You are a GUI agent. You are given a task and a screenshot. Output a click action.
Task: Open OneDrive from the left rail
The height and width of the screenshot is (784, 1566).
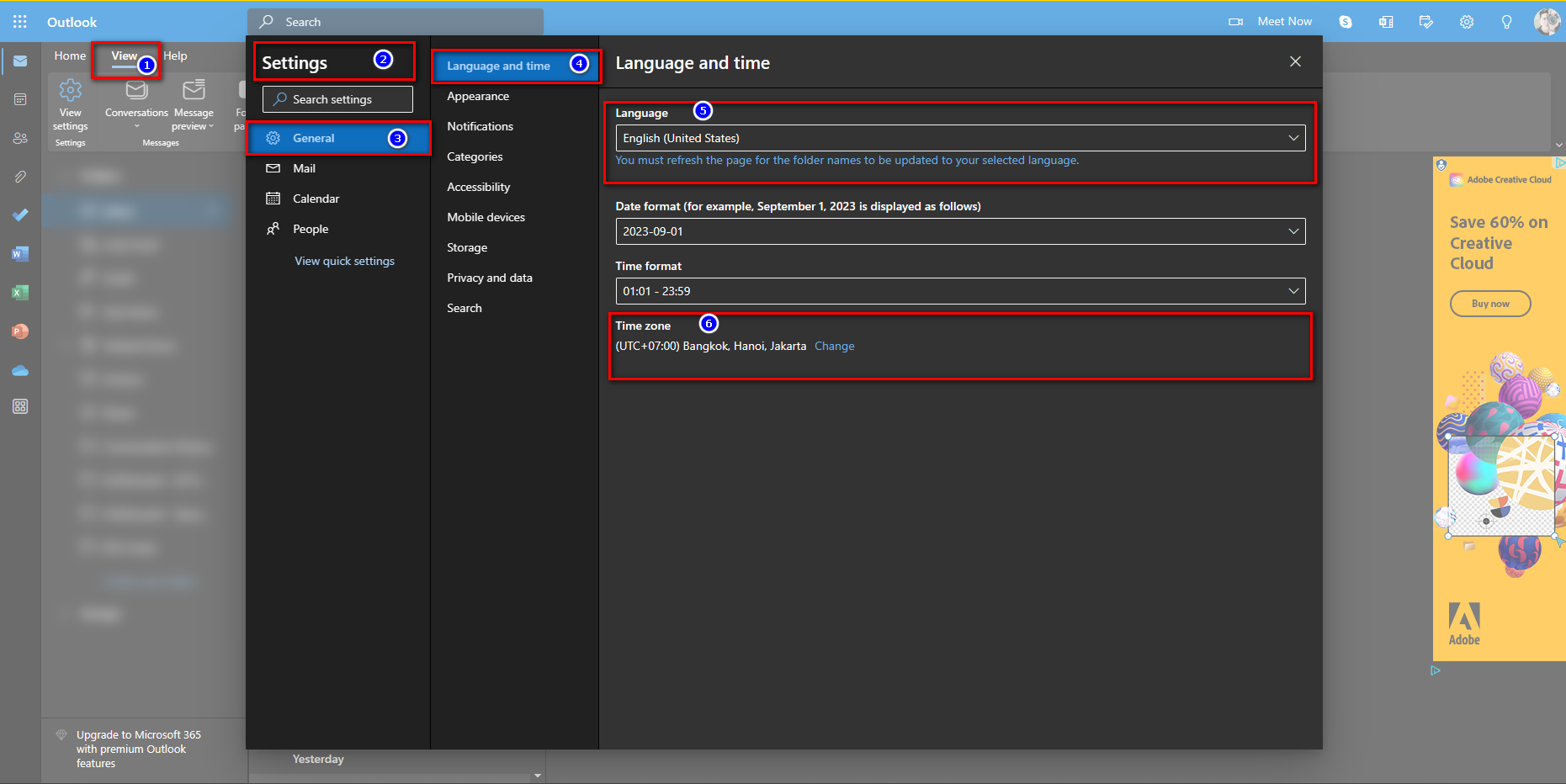pyautogui.click(x=20, y=370)
